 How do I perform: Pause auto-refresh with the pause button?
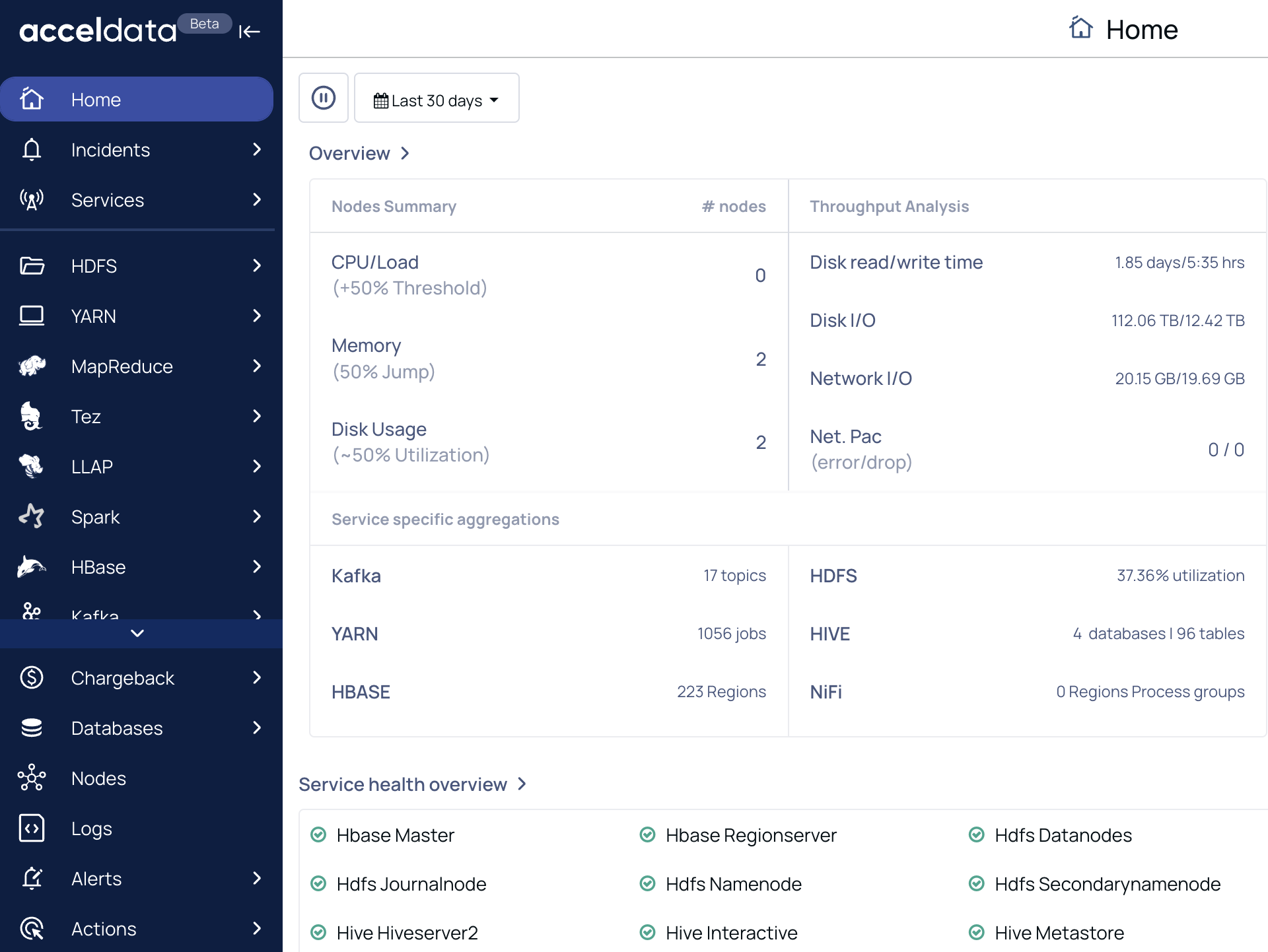[324, 98]
